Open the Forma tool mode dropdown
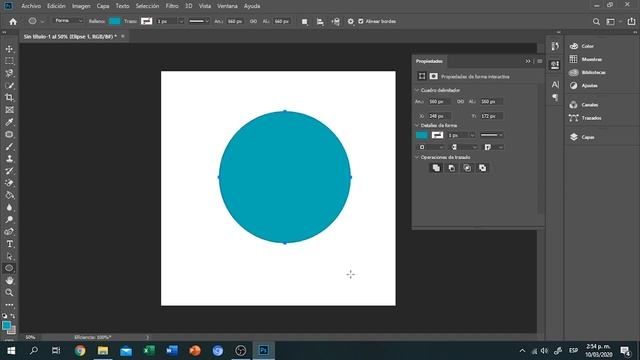The image size is (640, 360). click(x=69, y=21)
